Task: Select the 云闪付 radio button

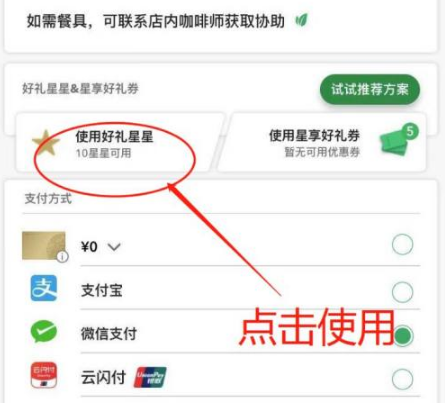Action: pos(402,379)
